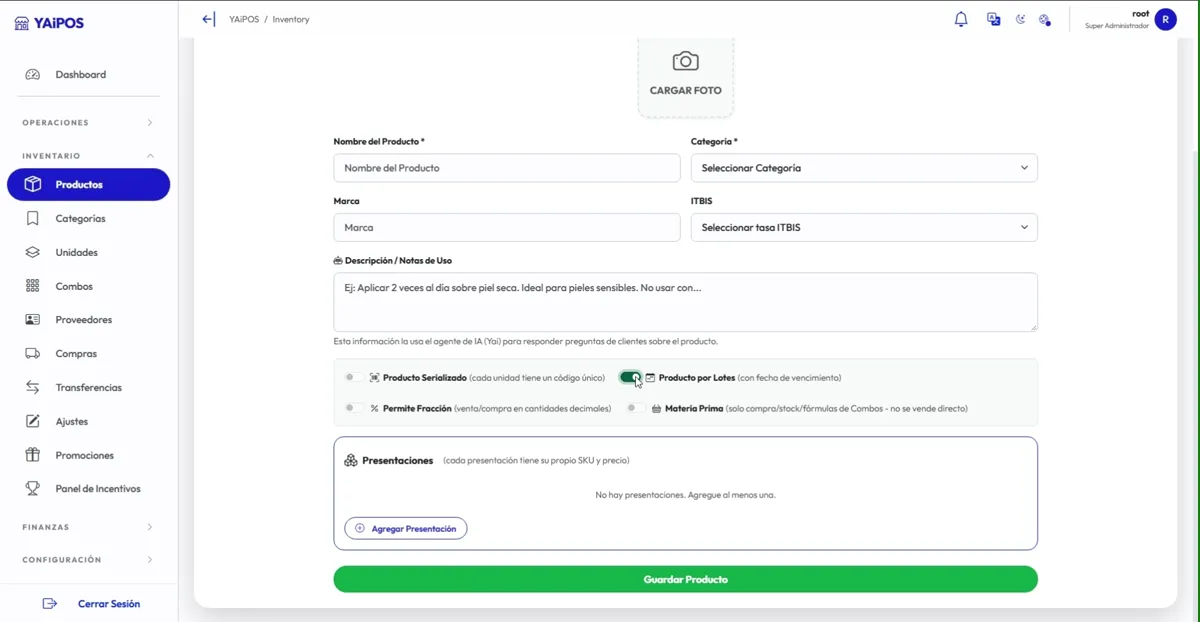The width and height of the screenshot is (1200, 622).
Task: Open the language translation icon
Action: pos(993,19)
